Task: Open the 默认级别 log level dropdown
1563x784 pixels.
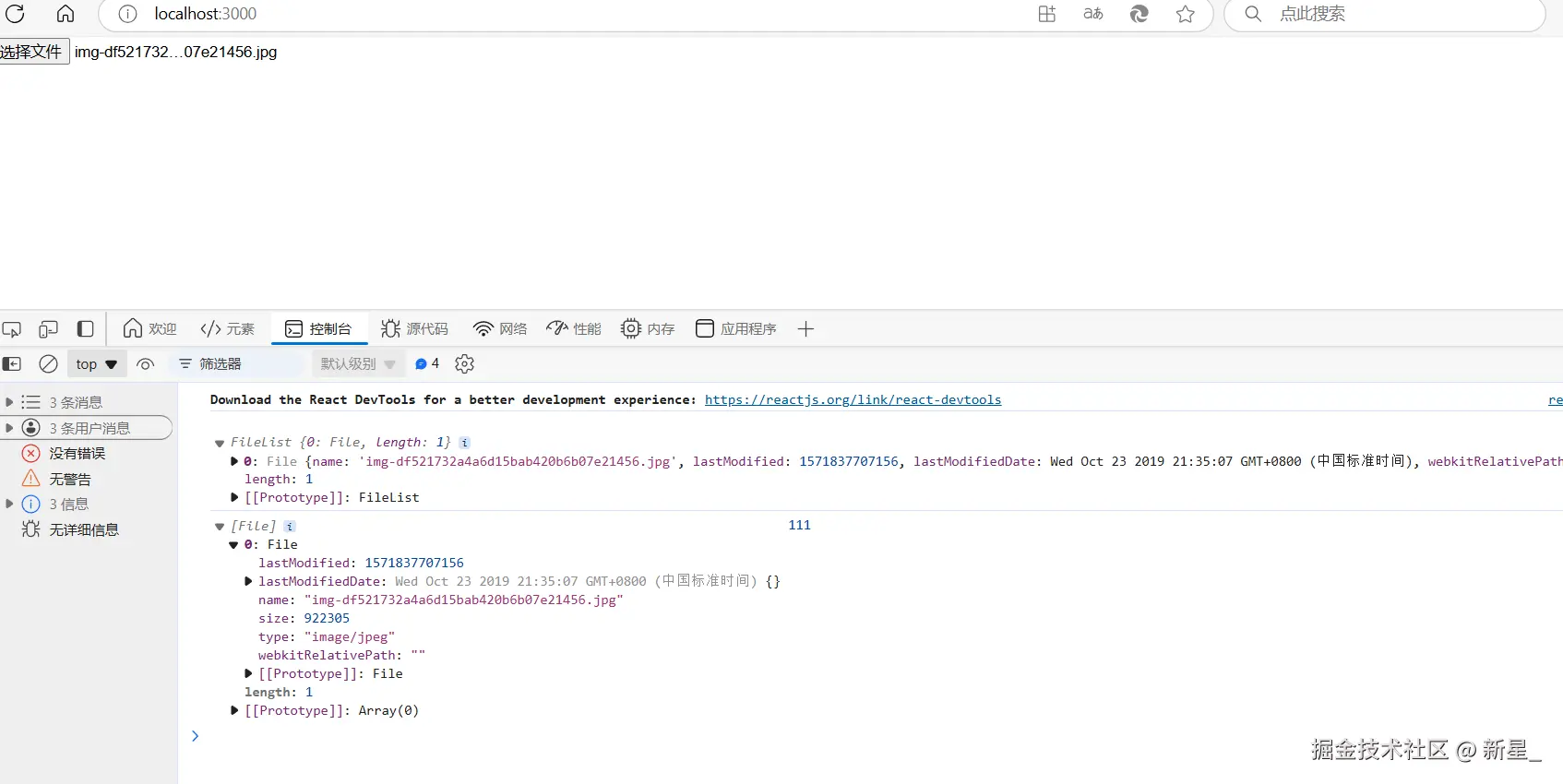Action: [358, 364]
